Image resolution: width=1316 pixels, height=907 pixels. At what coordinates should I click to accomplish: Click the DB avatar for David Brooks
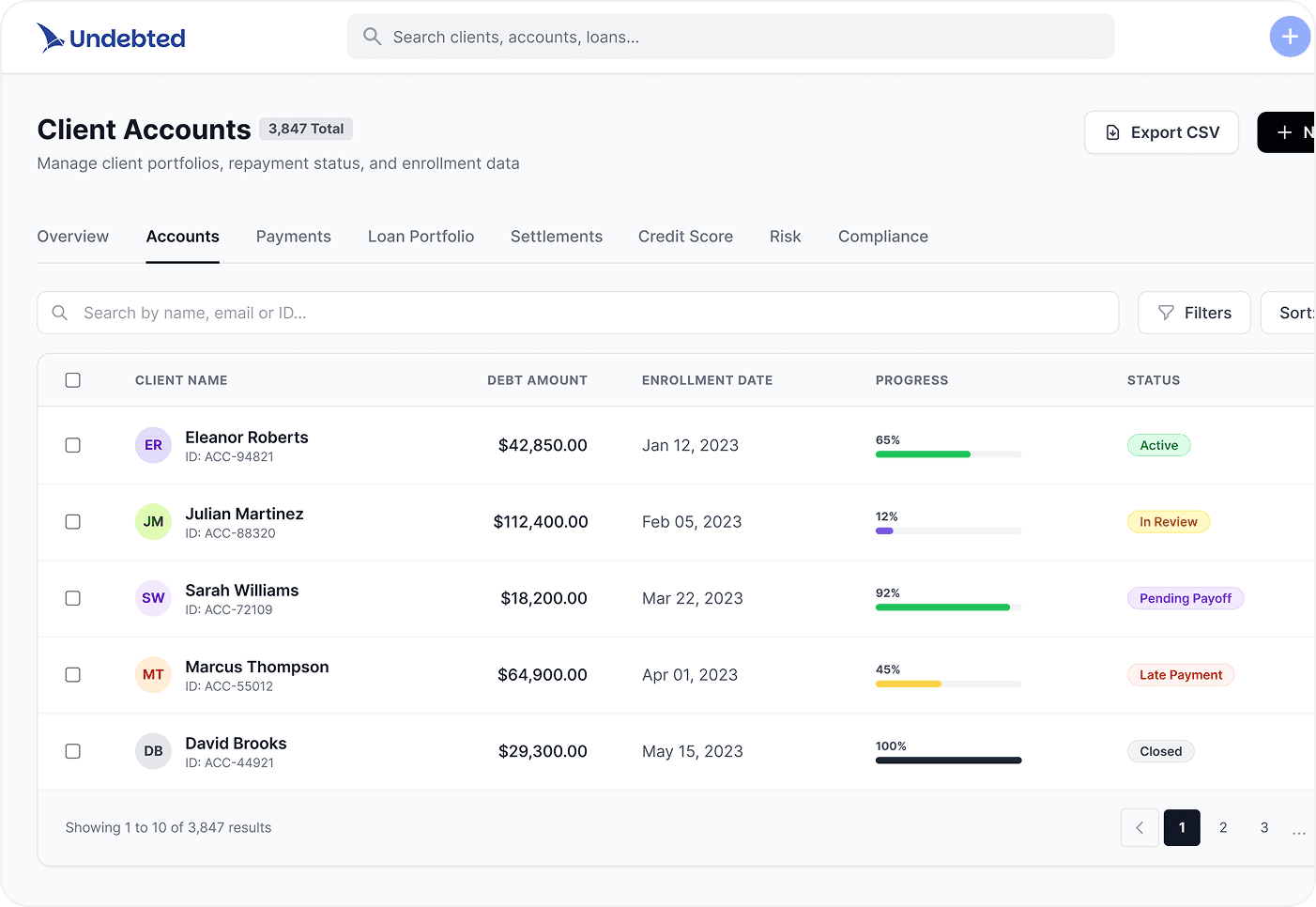(x=153, y=751)
